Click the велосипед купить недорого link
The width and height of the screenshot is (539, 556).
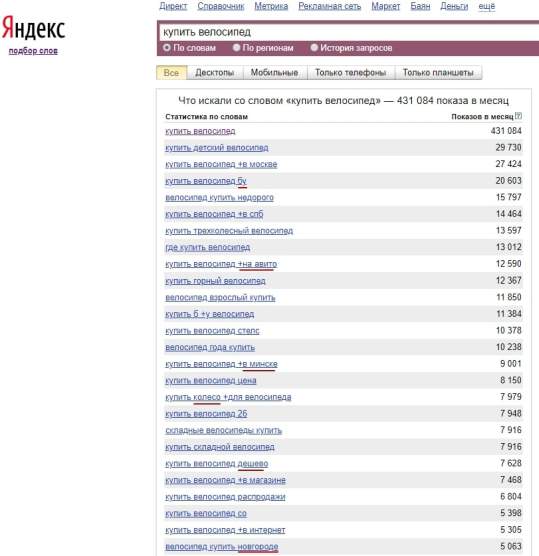220,198
